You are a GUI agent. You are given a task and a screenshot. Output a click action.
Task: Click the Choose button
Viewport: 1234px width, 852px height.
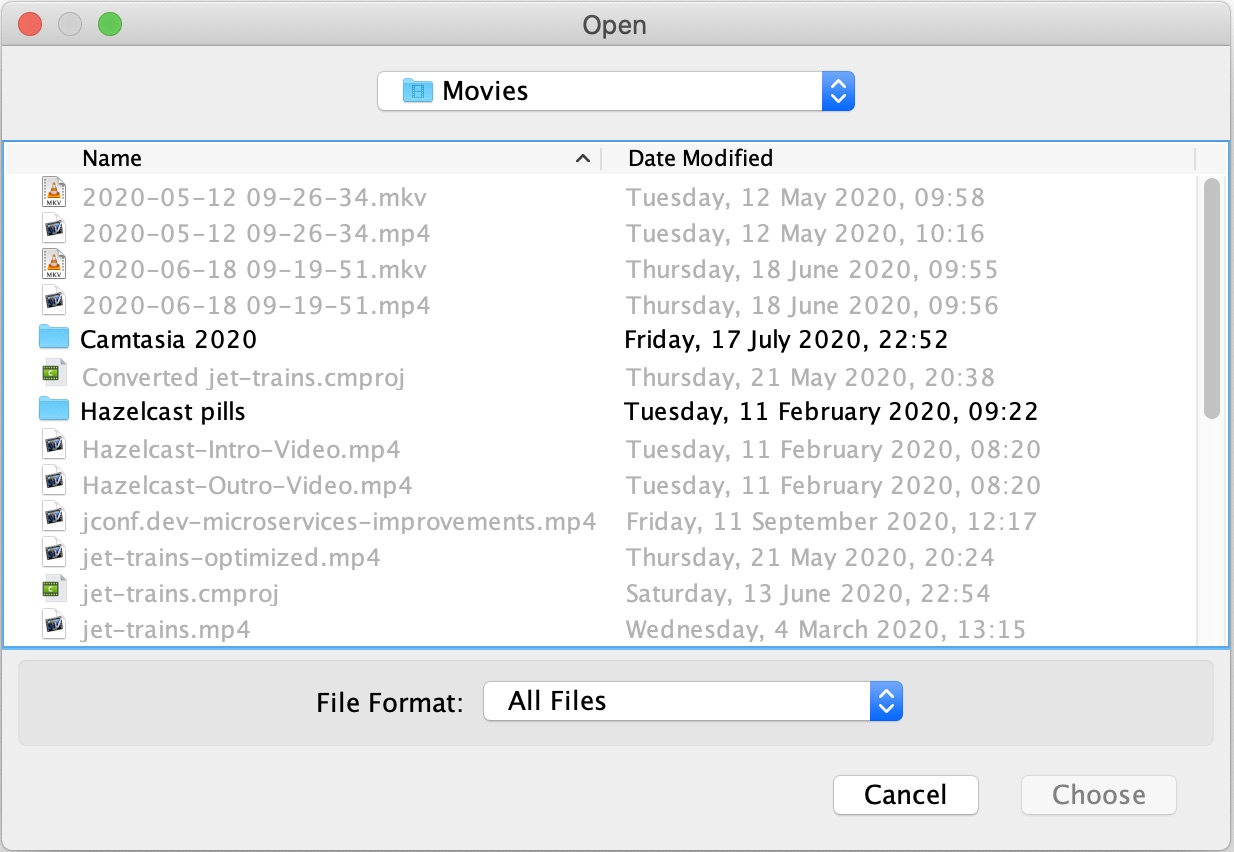1098,795
